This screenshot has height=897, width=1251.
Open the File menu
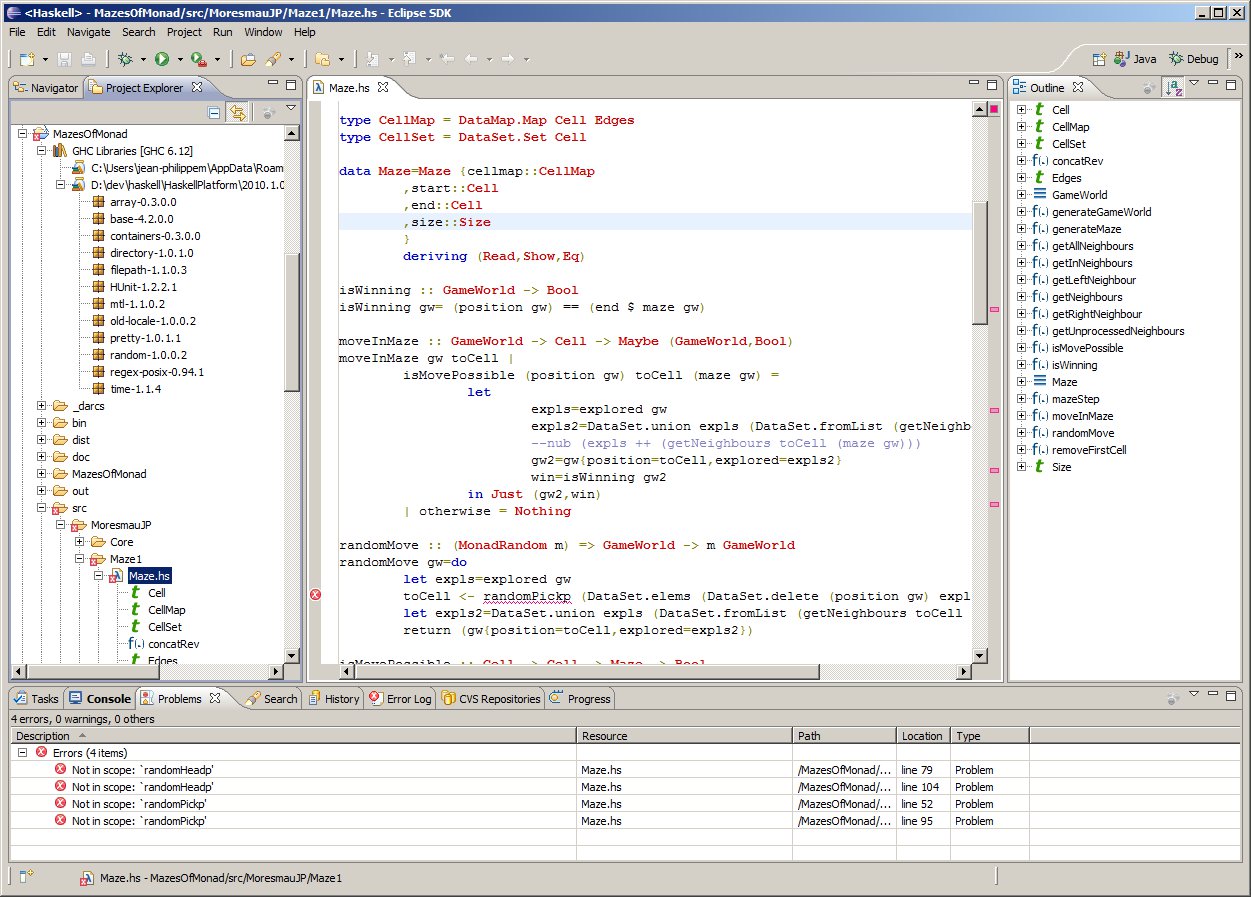point(17,32)
